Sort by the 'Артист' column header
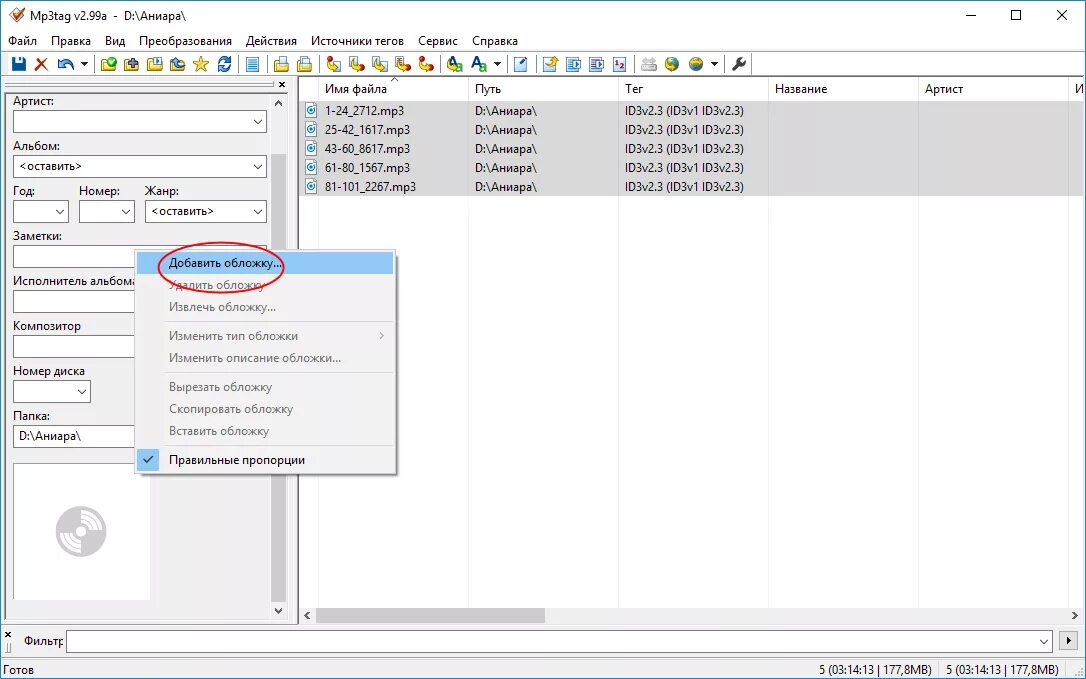The width and height of the screenshot is (1086, 679). tap(994, 89)
